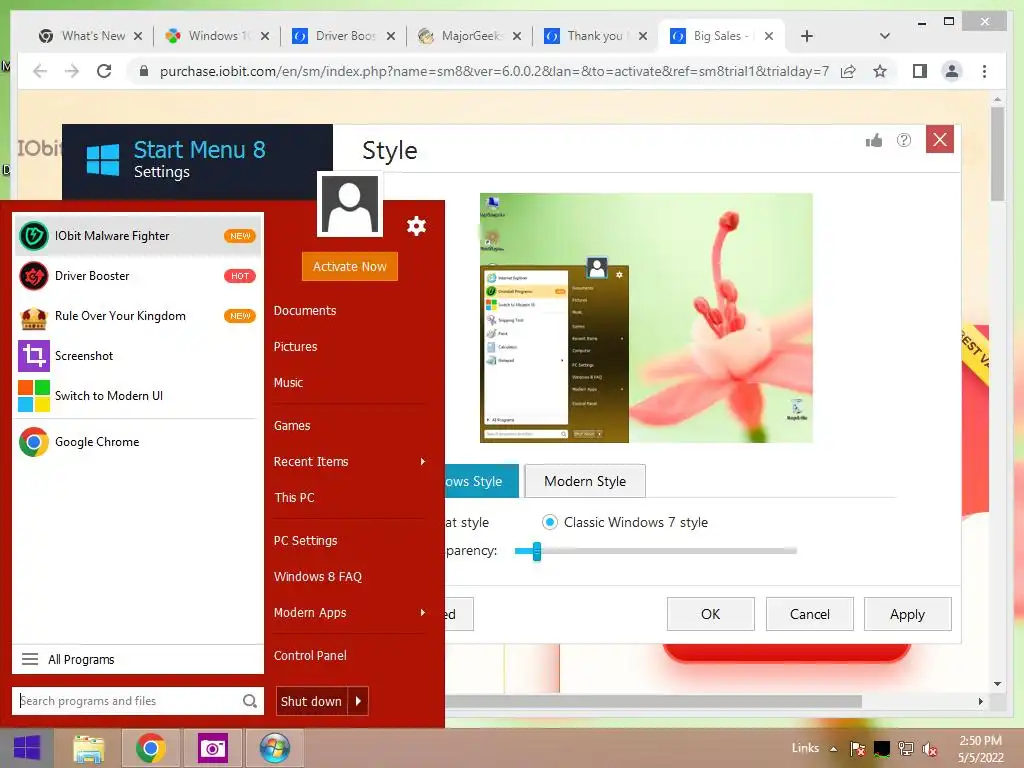This screenshot has width=1024, height=768.
Task: Select Classic Windows 7 style radio button
Action: point(550,522)
